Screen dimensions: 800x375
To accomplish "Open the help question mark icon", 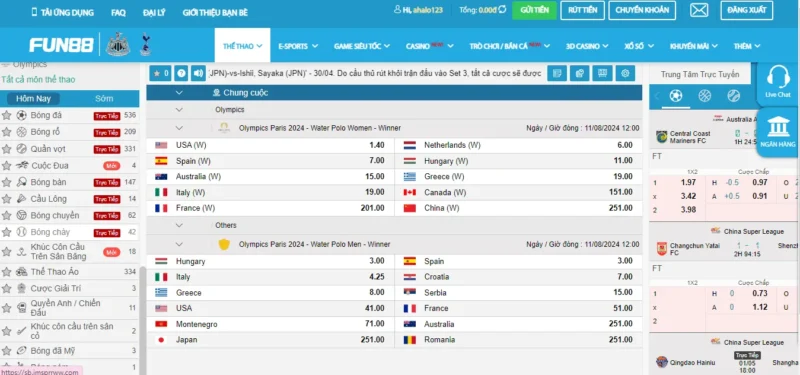I will [x=181, y=73].
